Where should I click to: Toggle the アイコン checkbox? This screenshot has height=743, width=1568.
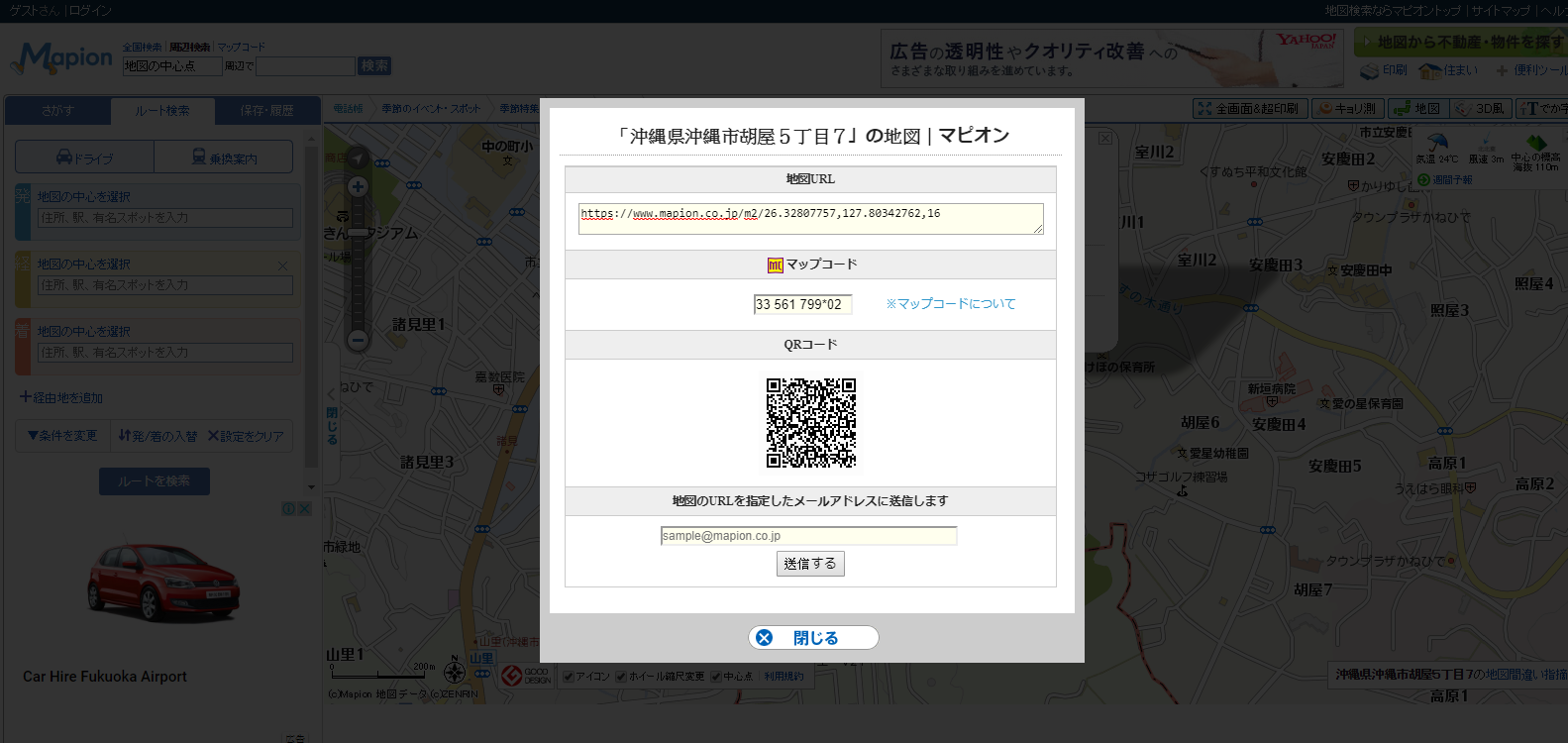[x=569, y=677]
